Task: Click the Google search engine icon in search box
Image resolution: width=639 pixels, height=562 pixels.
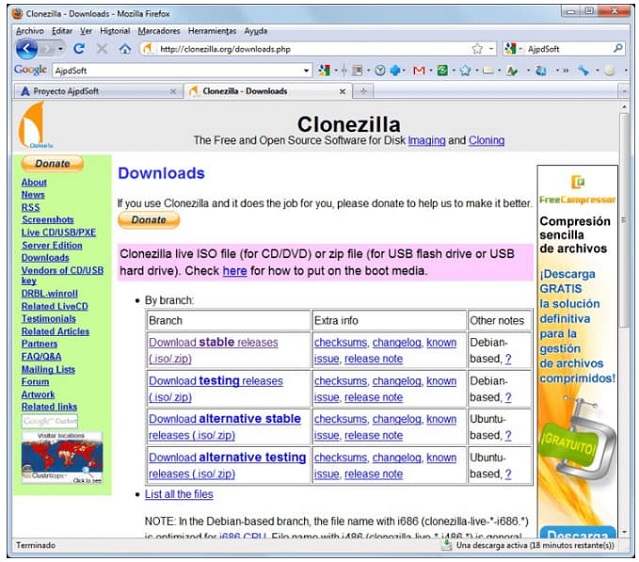Action: [510, 49]
